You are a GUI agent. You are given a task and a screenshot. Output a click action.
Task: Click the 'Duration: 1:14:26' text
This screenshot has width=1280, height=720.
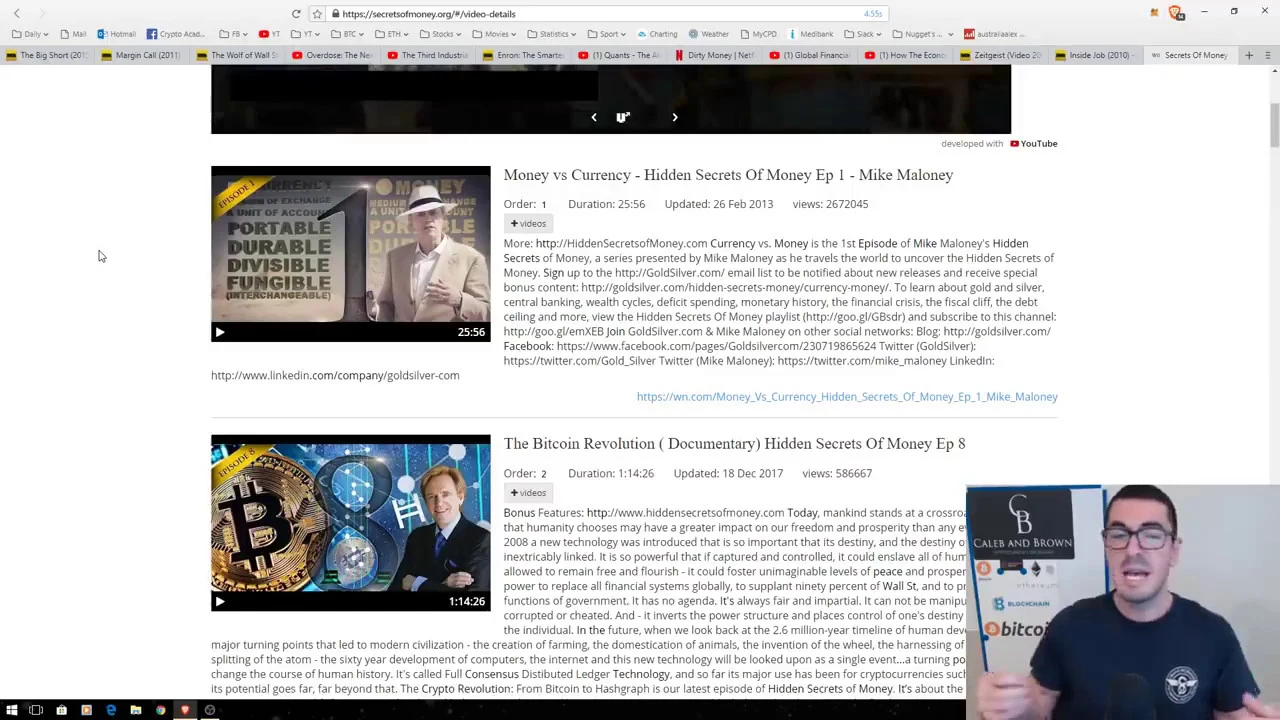pyautogui.click(x=611, y=474)
